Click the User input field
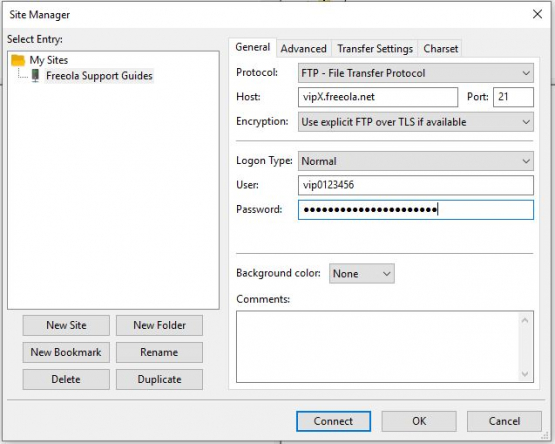 tap(416, 185)
